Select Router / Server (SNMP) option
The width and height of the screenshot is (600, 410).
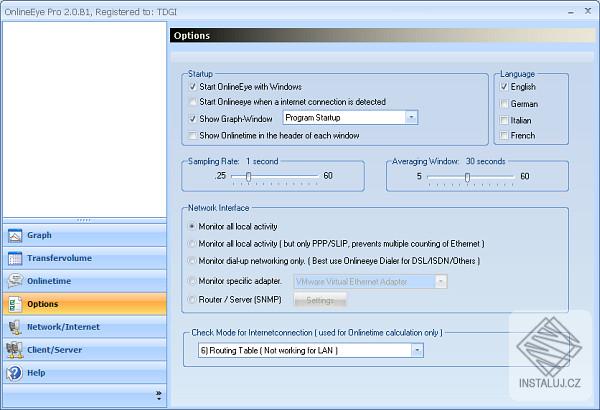[192, 300]
